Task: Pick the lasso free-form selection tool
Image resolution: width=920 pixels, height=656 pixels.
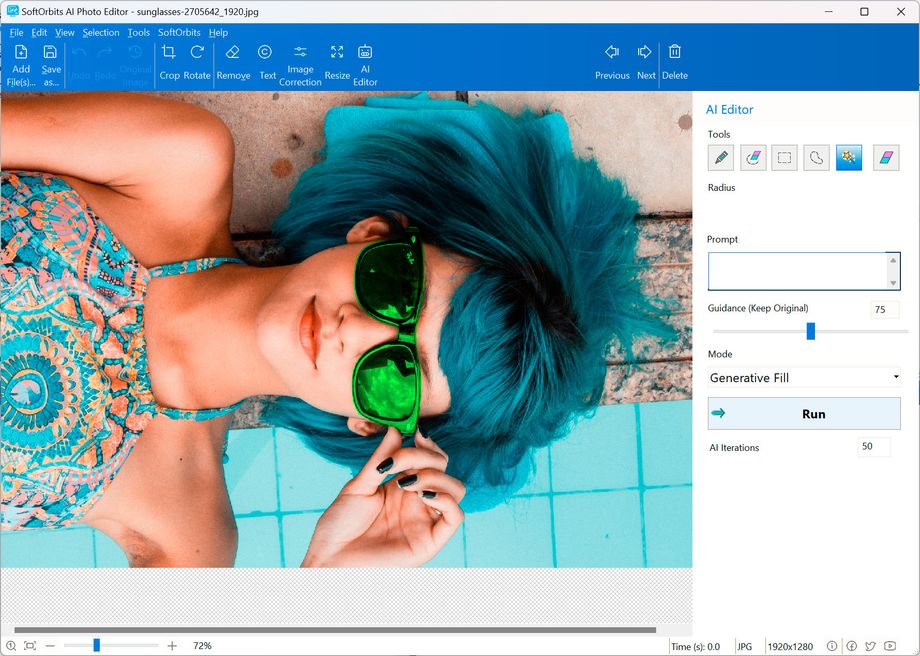Action: (x=817, y=158)
